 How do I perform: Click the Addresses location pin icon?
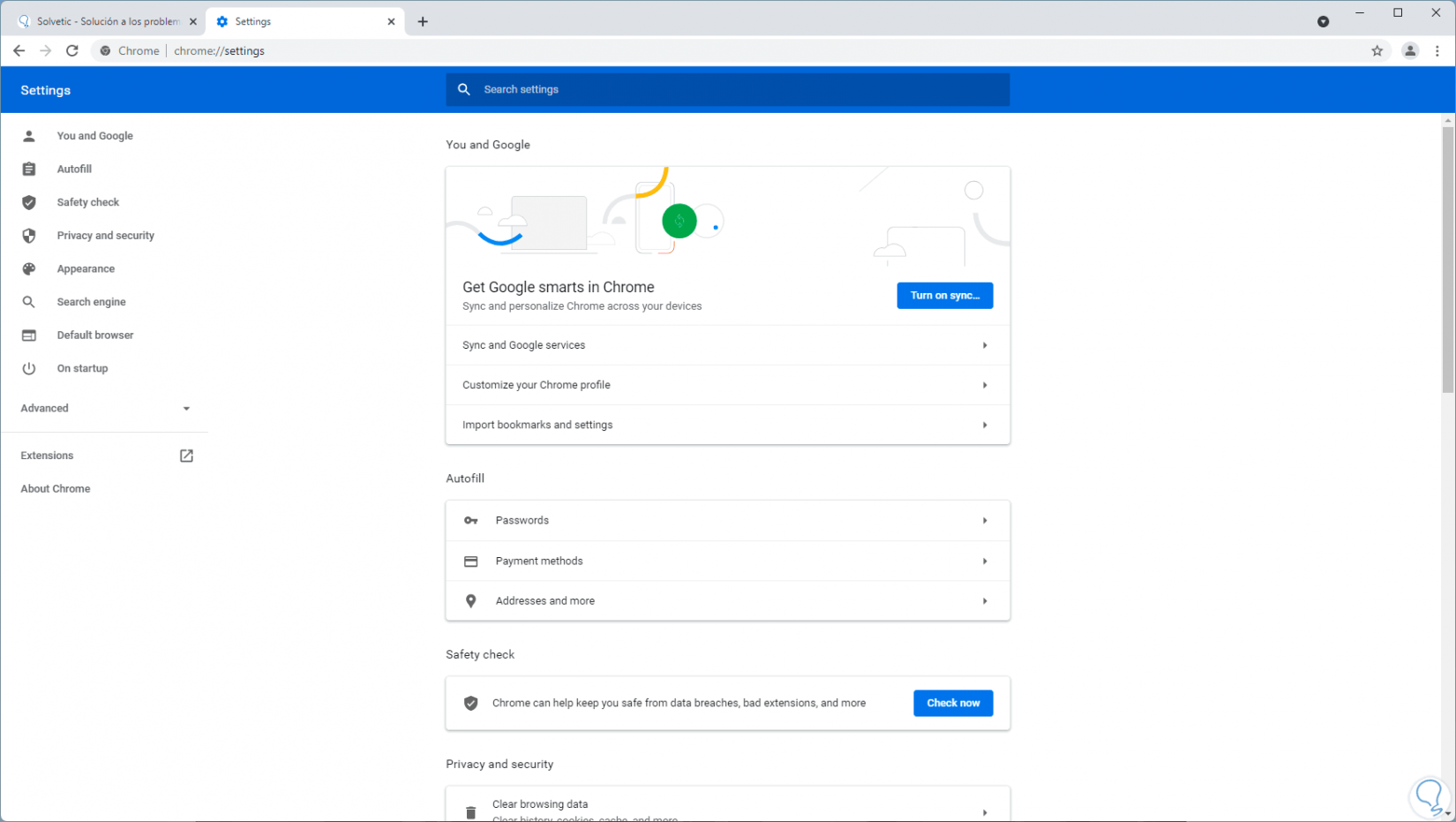point(471,601)
